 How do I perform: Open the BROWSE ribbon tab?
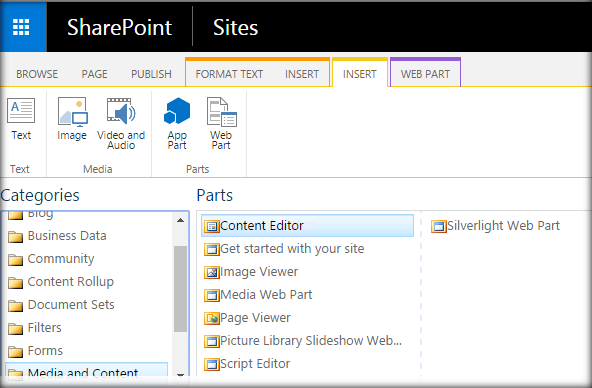(x=37, y=74)
